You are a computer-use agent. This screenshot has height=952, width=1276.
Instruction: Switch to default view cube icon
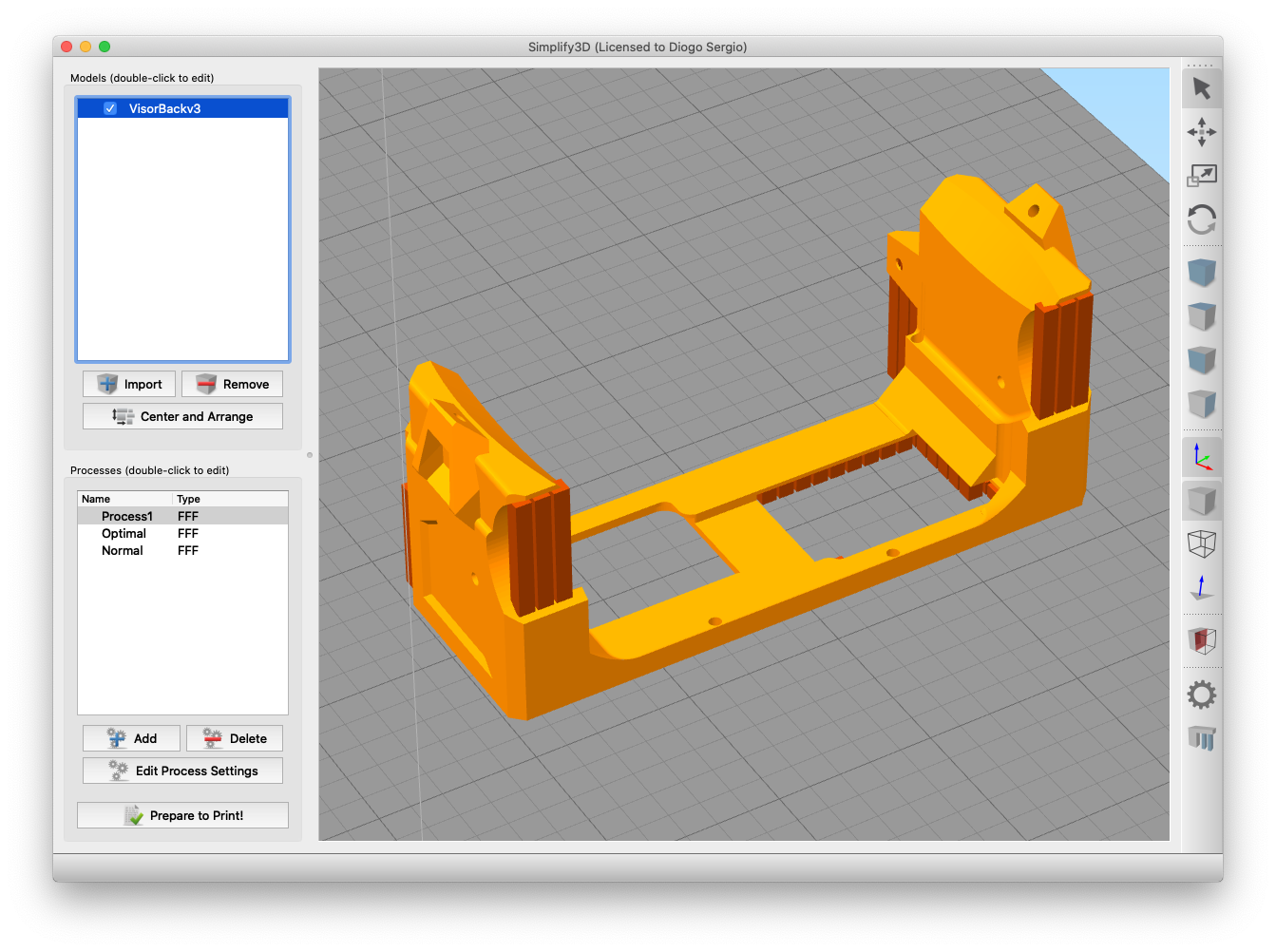(x=1202, y=273)
